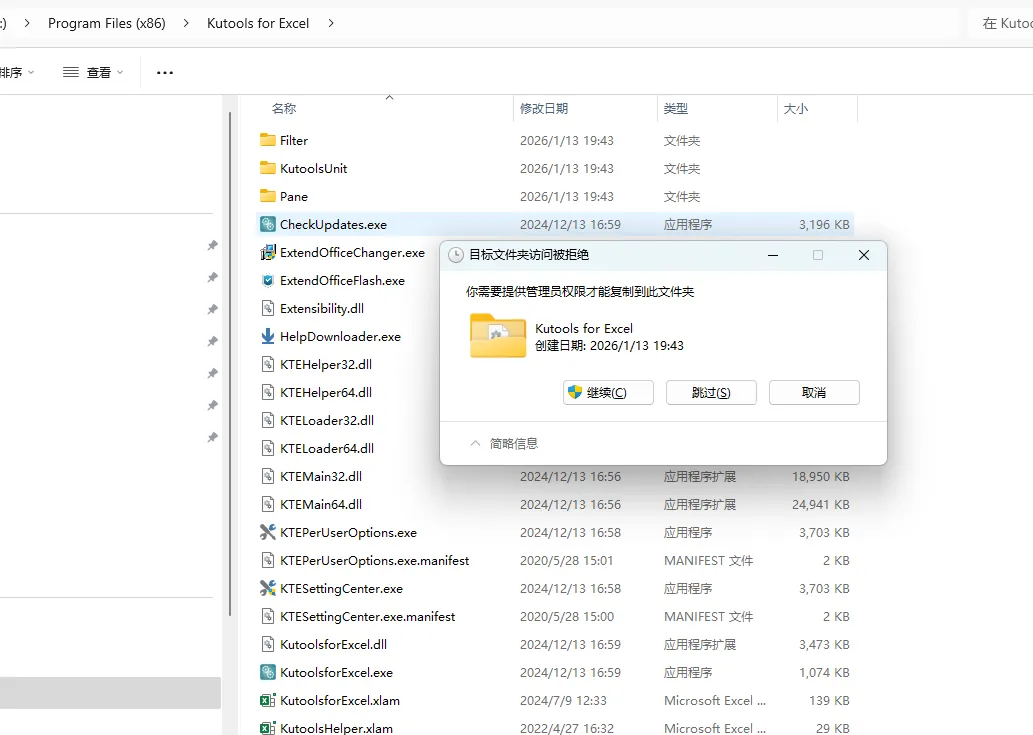The width and height of the screenshot is (1033, 735).
Task: Click the 24,941 KB size cell
Action: pos(821,504)
